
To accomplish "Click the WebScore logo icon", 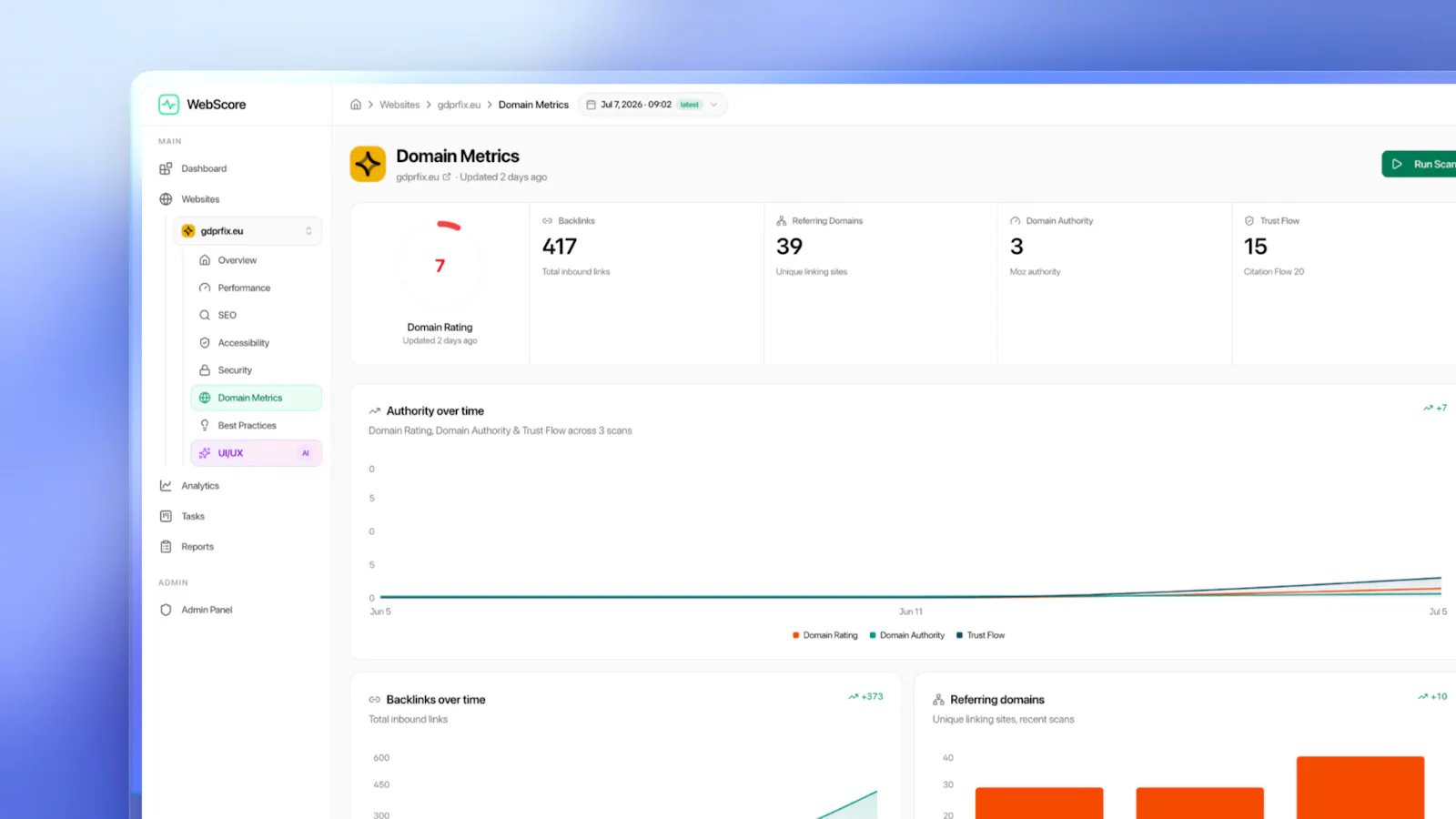I will pyautogui.click(x=168, y=105).
